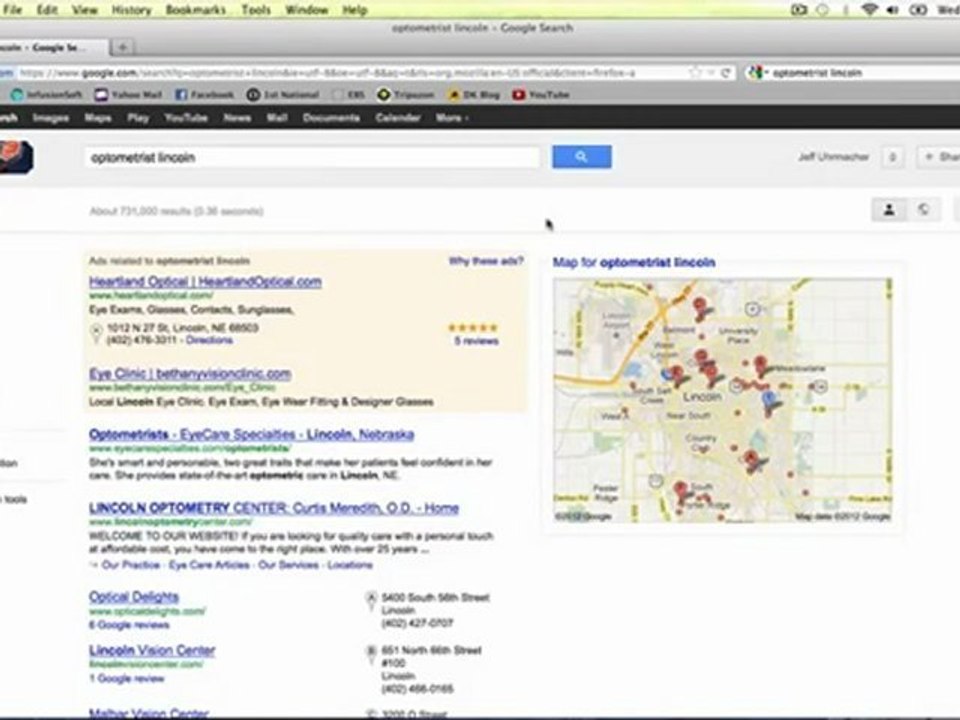Image resolution: width=960 pixels, height=720 pixels.
Task: Click Google search input field
Action: pos(312,157)
